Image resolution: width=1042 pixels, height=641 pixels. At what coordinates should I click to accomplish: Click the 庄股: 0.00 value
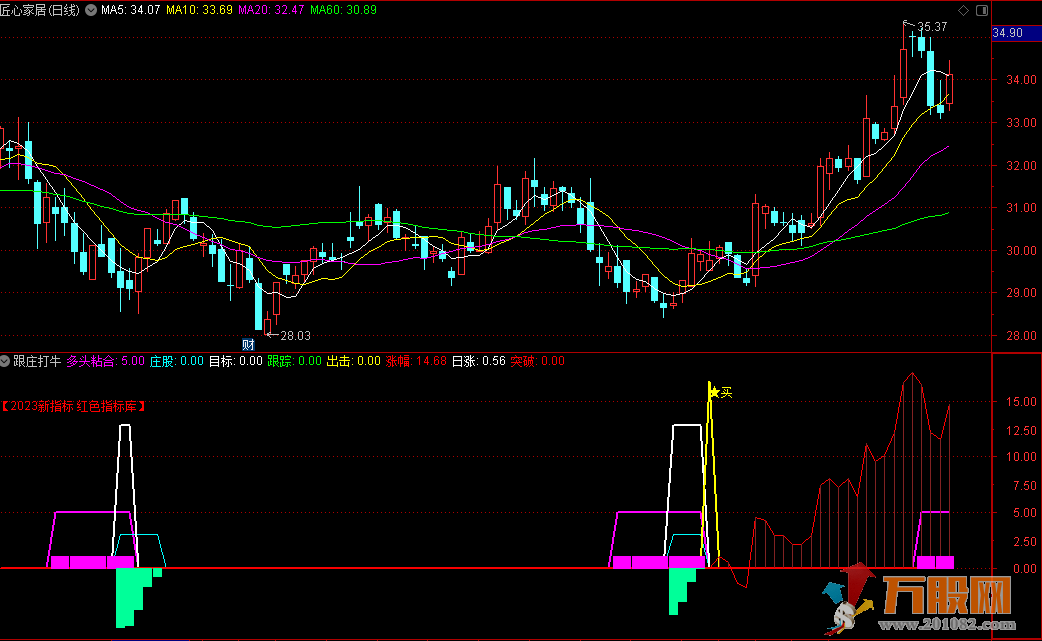[176, 361]
